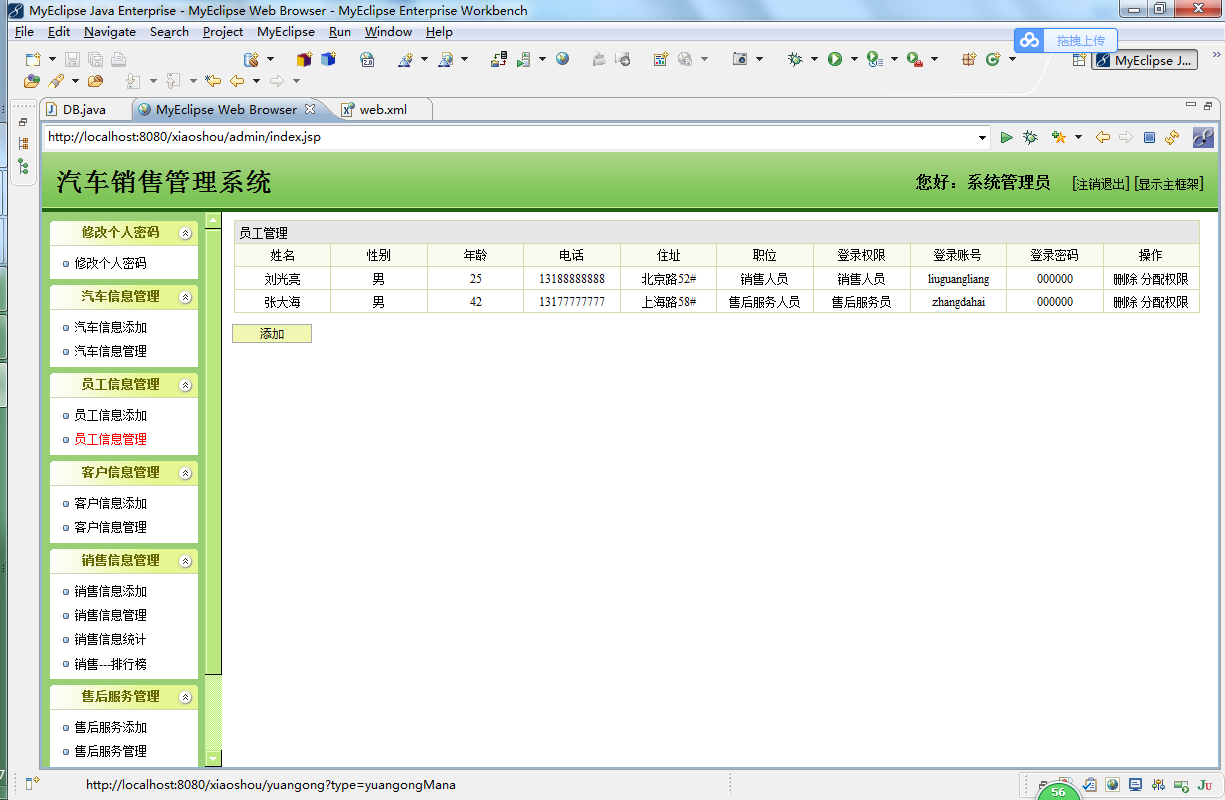Close the MyEclipse Web Browser tab
1225x800 pixels.
(310, 109)
